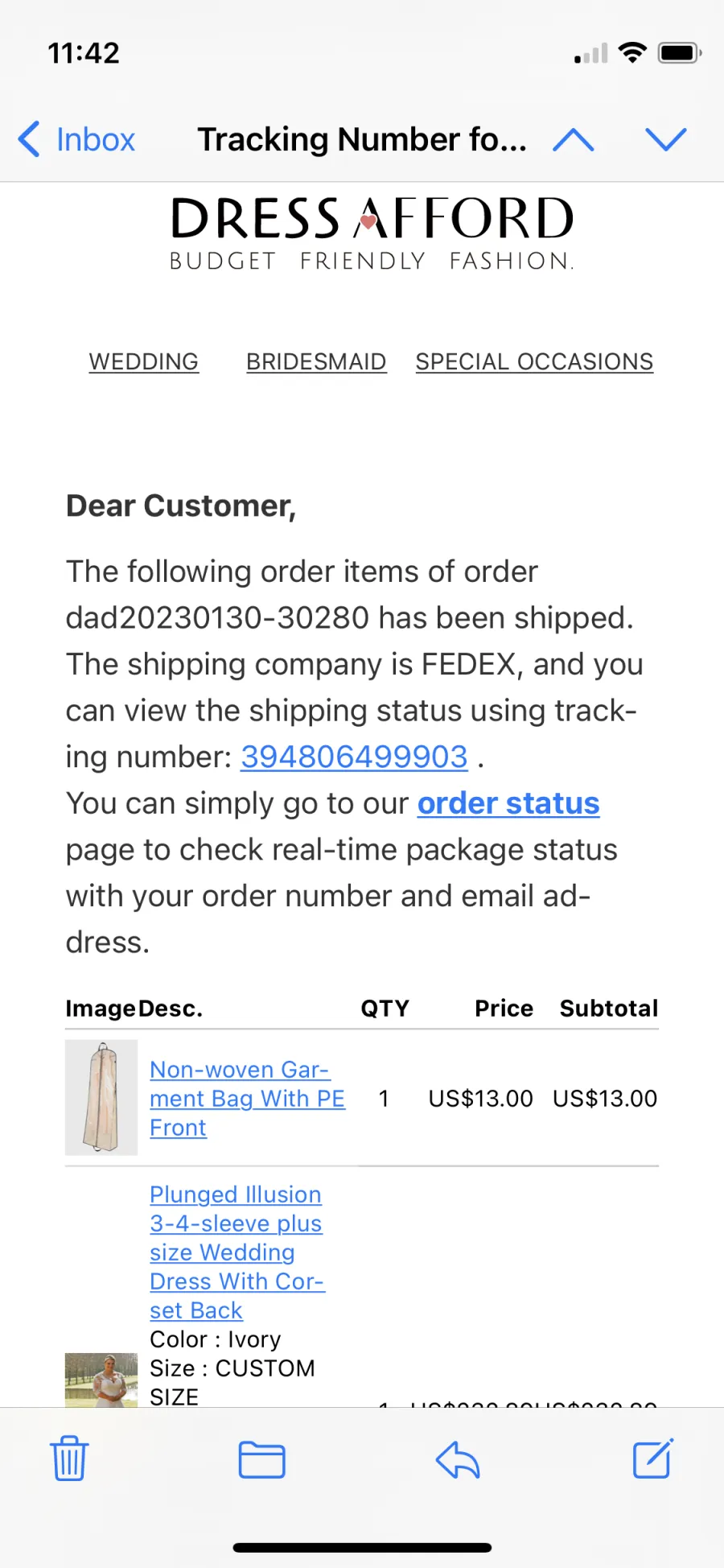This screenshot has width=724, height=1568.
Task: Open Non-woven Garment Bag With PE Front link
Action: (247, 1099)
